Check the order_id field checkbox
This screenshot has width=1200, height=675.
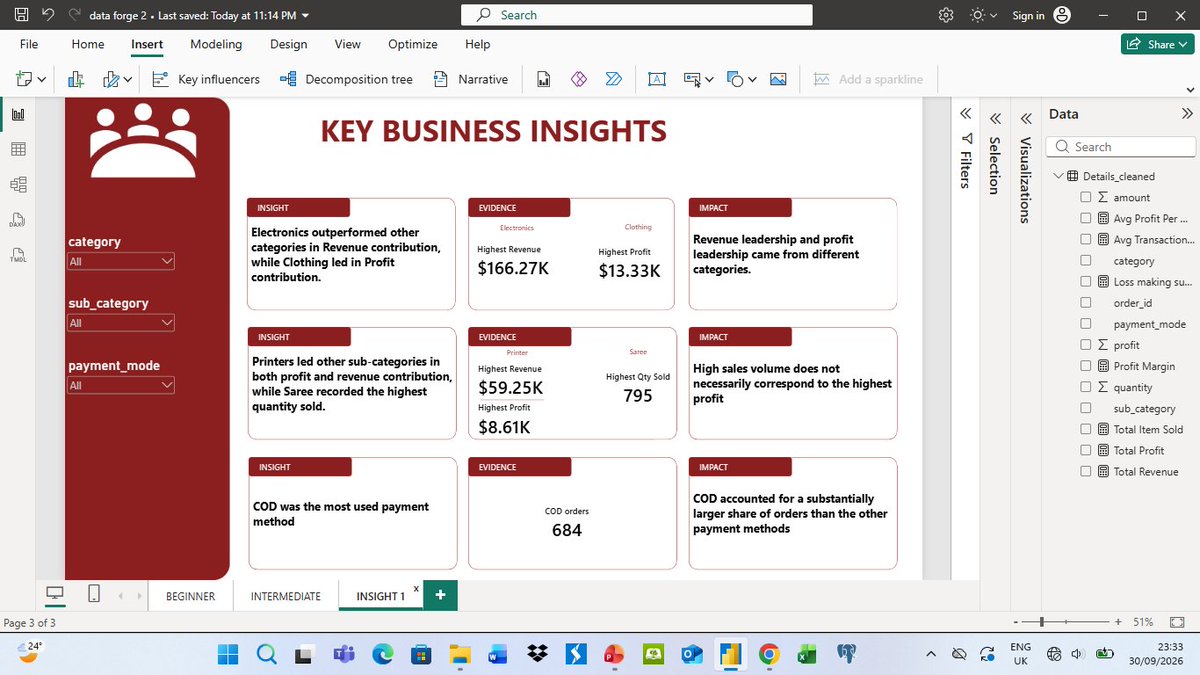point(1085,303)
